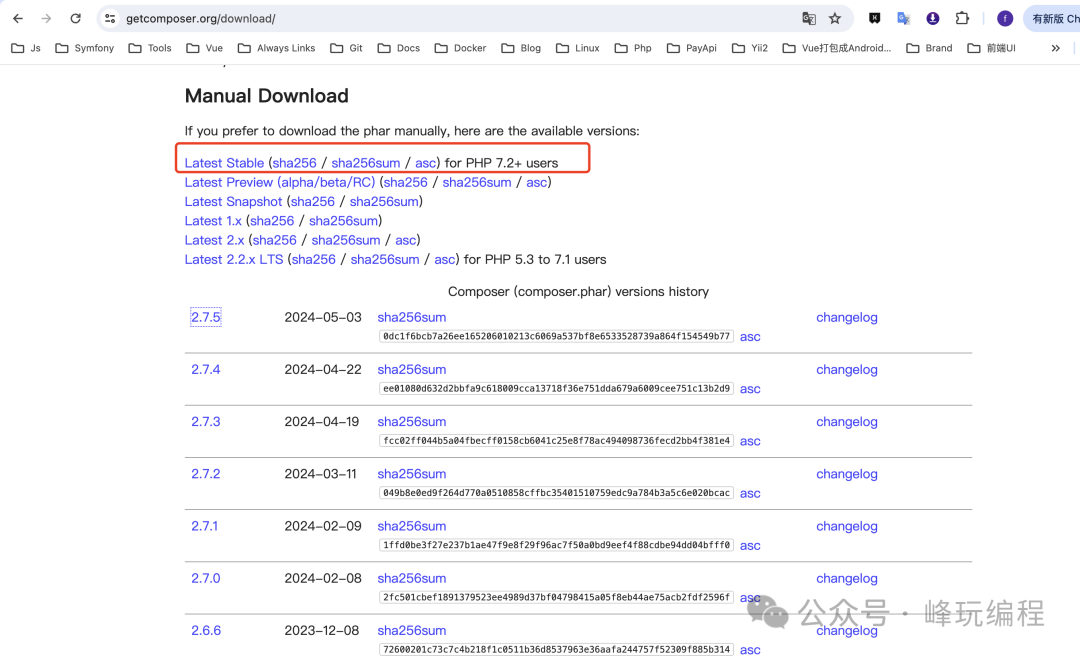The image size is (1080, 657).
Task: Click the version 2.7.5 download link
Action: click(205, 318)
